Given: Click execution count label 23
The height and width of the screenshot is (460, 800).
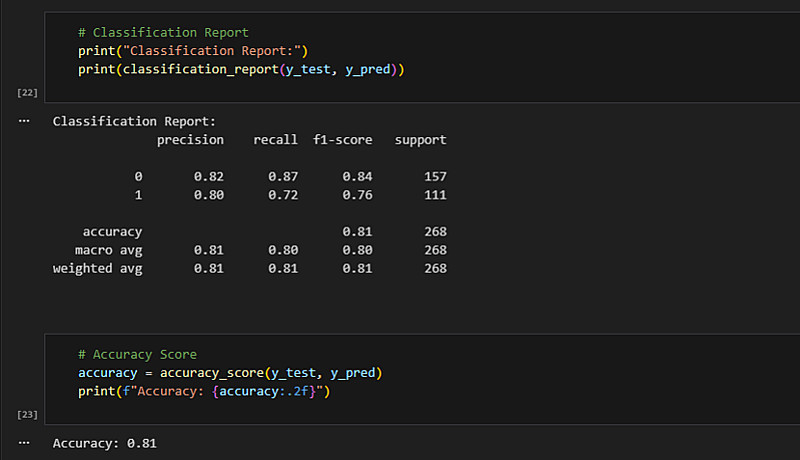Looking at the screenshot, I should (27, 413).
